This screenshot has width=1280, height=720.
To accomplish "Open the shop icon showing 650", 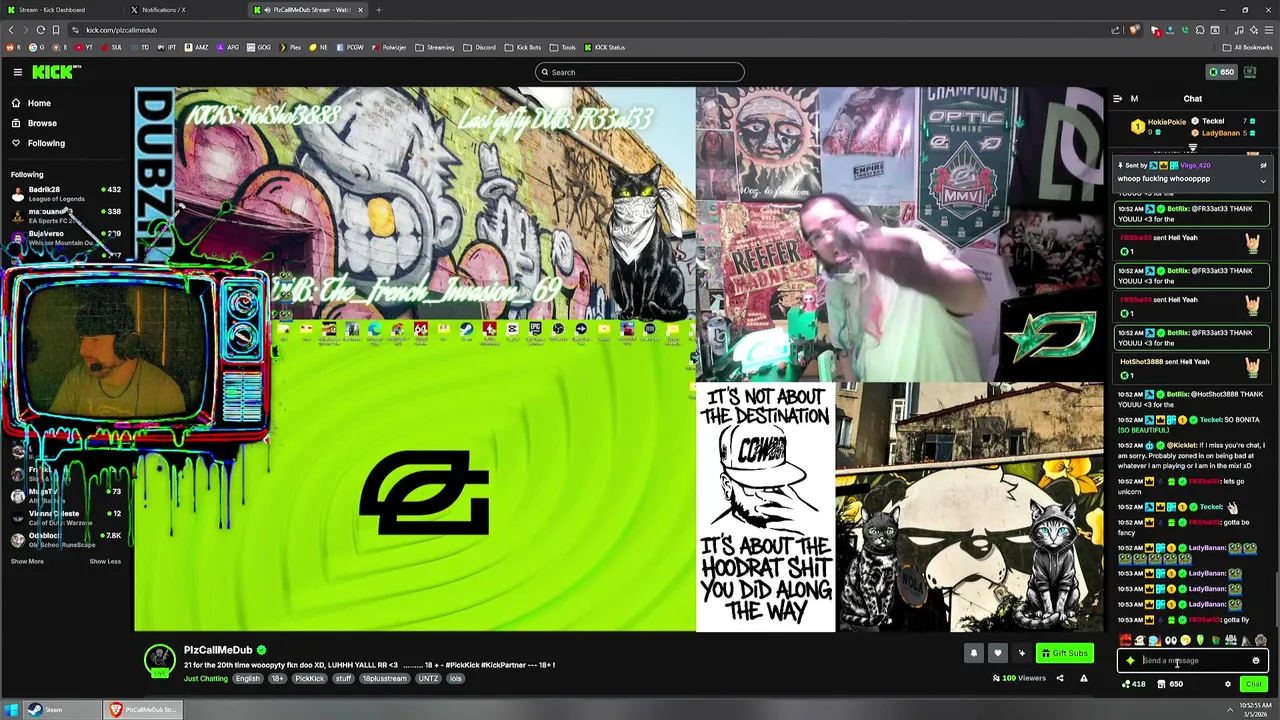I will click(1170, 684).
